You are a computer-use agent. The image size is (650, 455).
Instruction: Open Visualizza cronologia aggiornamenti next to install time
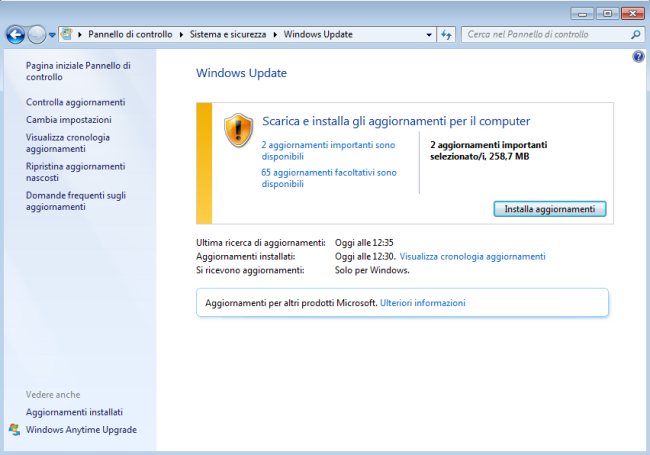tap(473, 257)
